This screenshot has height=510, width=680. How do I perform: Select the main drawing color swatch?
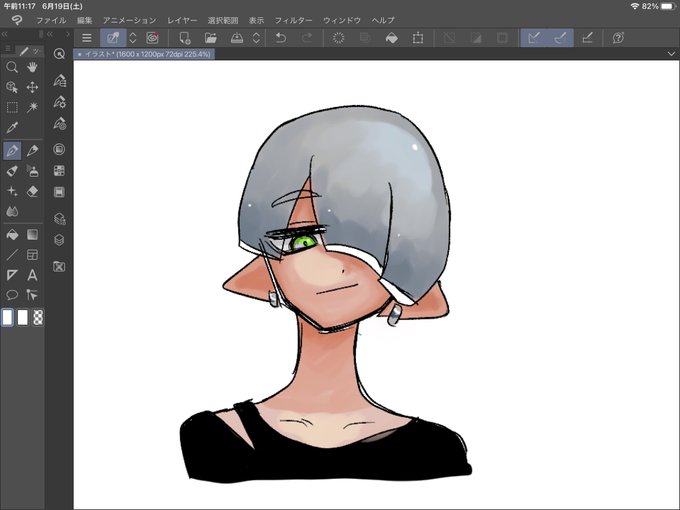(7, 317)
